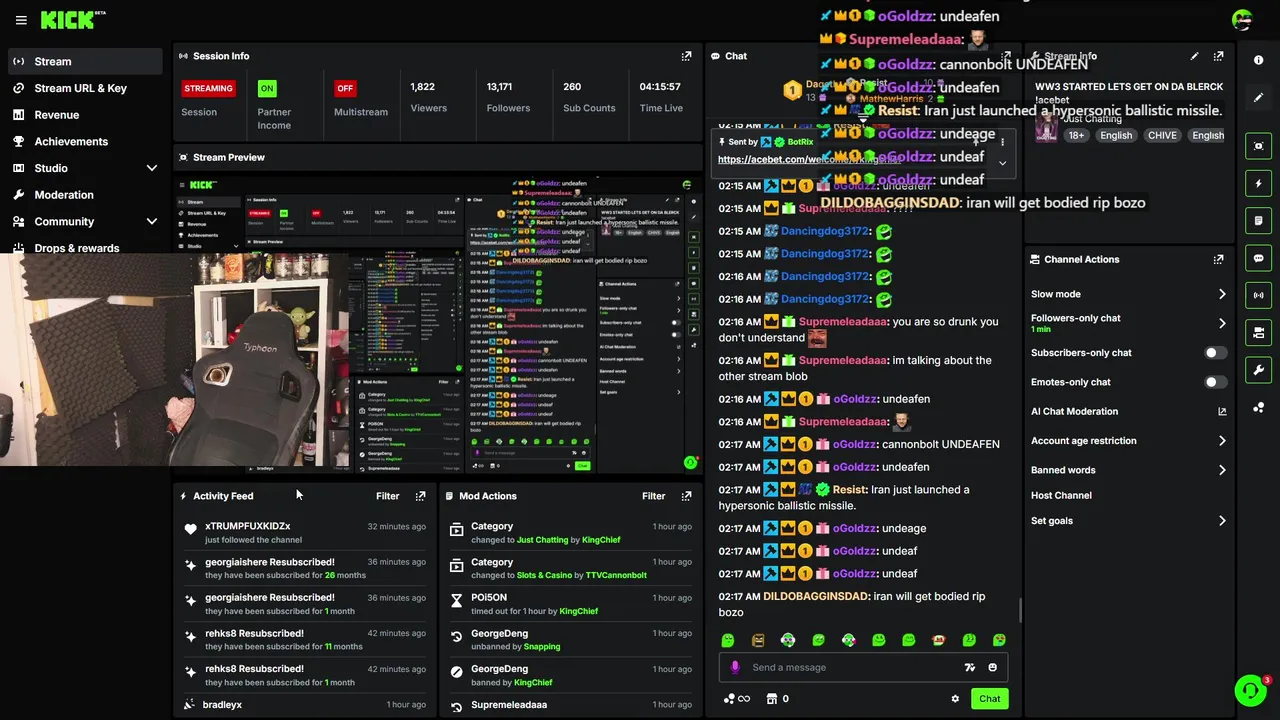Pop out the Channel Actions panel
1280x720 pixels.
click(x=1218, y=259)
